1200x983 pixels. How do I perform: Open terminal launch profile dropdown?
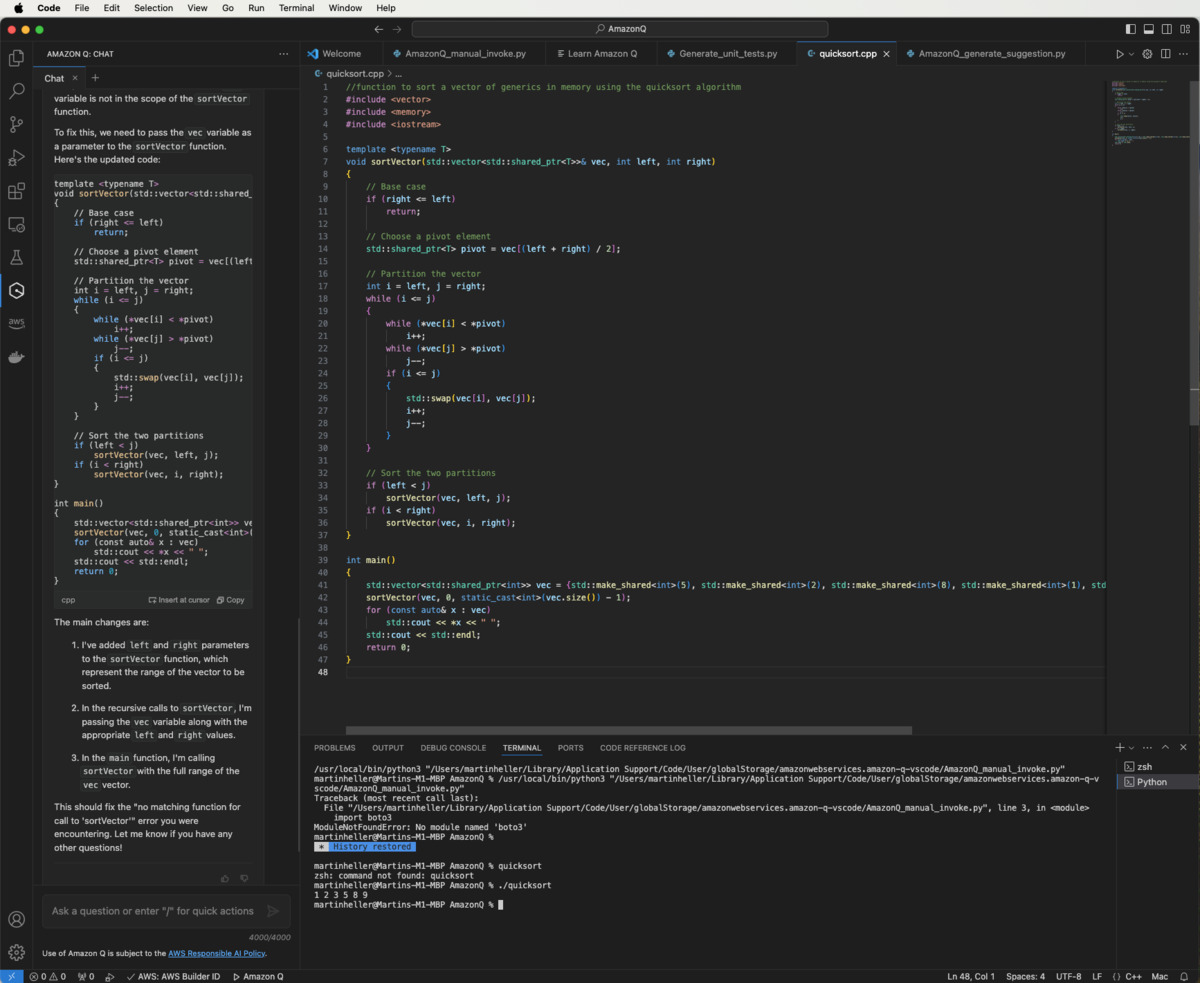pyautogui.click(x=1129, y=747)
